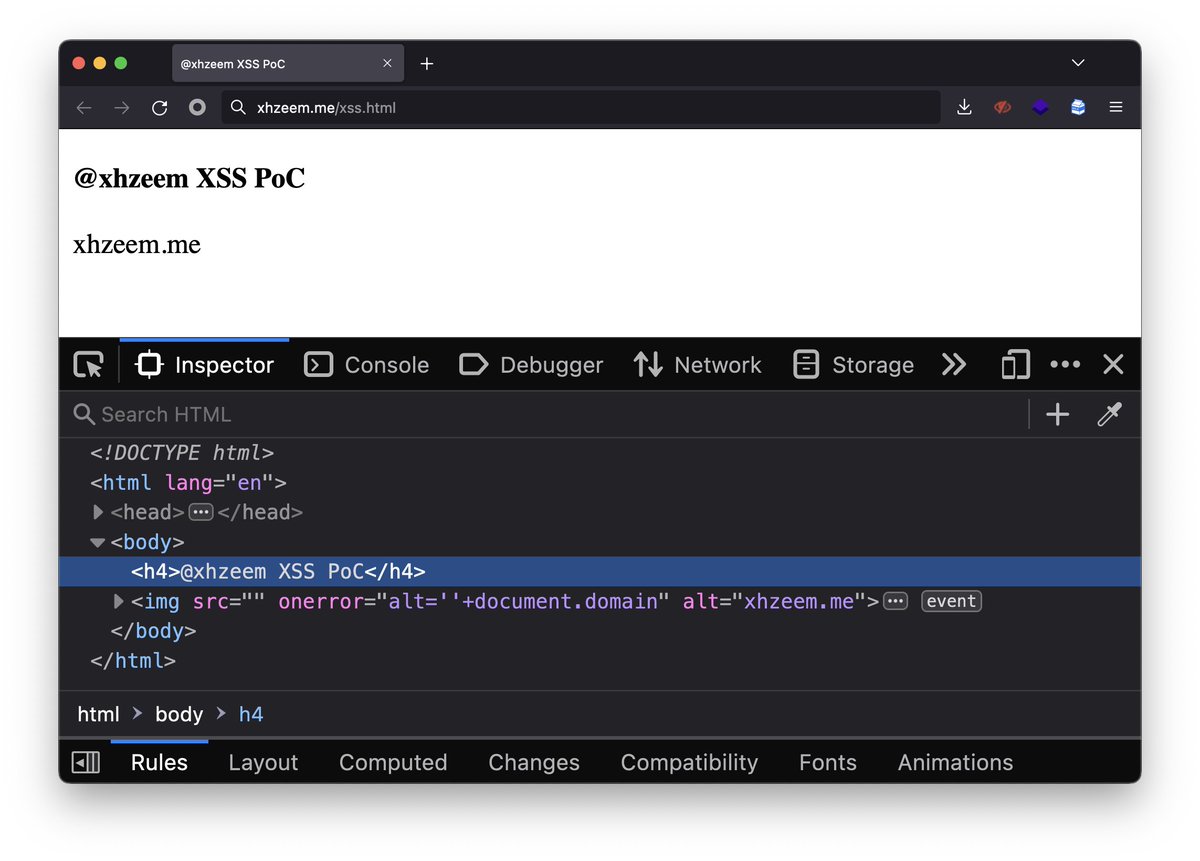The image size is (1200, 861).
Task: Click the red crossed-eye extension icon
Action: point(1002,107)
